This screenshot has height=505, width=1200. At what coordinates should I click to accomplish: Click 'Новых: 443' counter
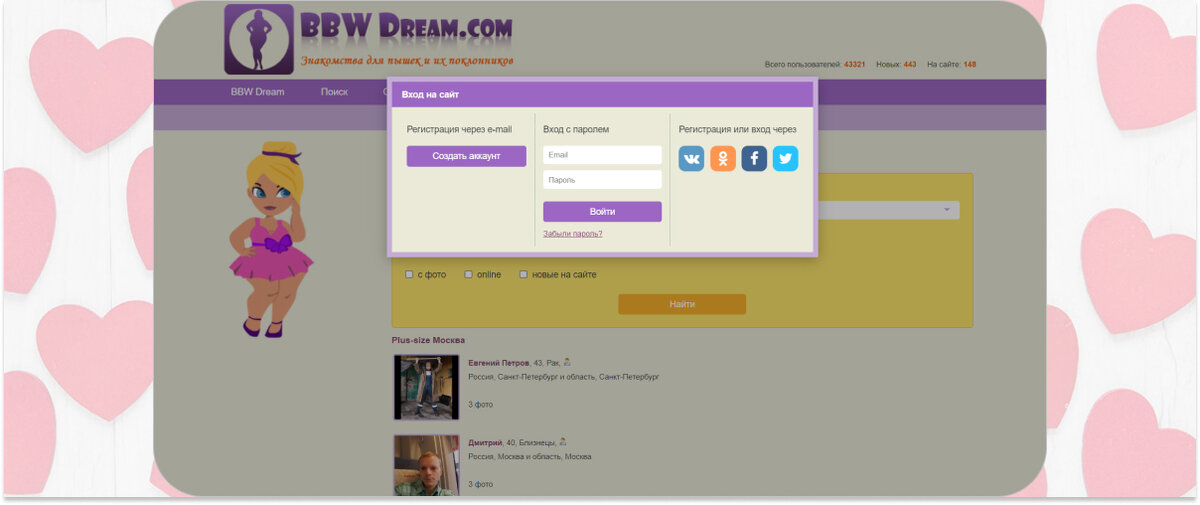click(896, 64)
